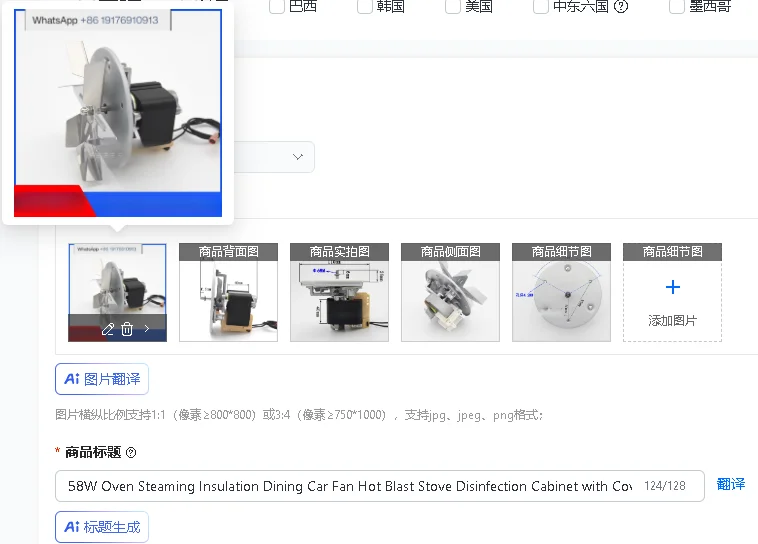Move first image right with arrow icon

coord(147,329)
